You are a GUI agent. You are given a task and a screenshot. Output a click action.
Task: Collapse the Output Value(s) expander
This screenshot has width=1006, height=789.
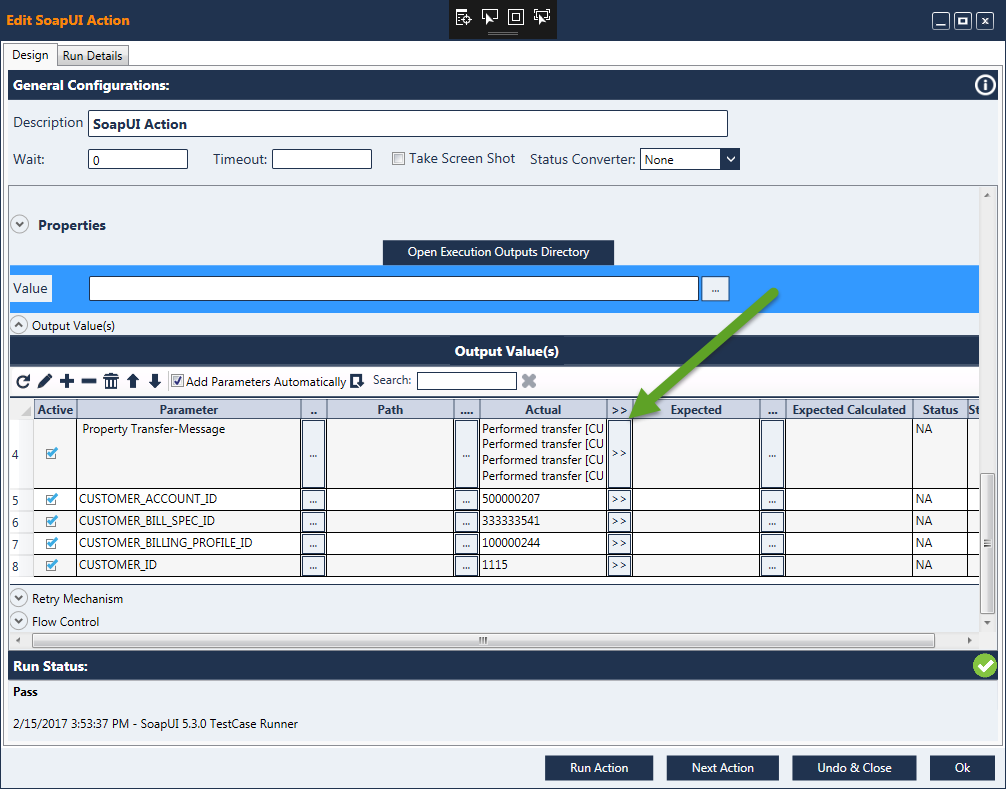[x=19, y=325]
